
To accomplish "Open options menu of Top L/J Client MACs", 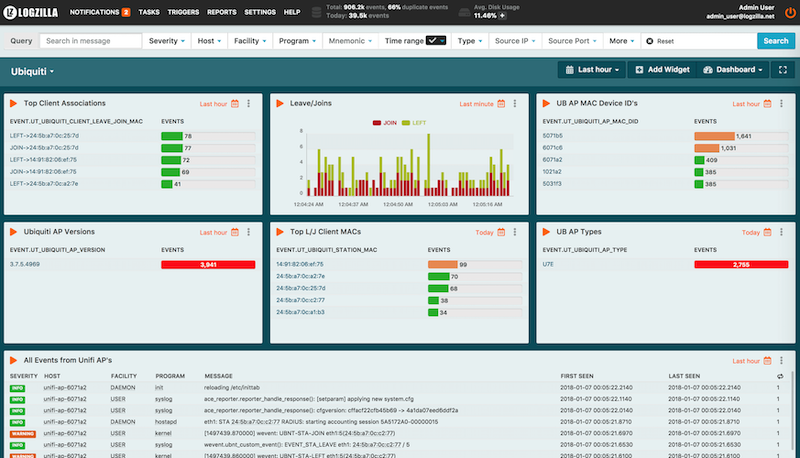I will tap(515, 232).
